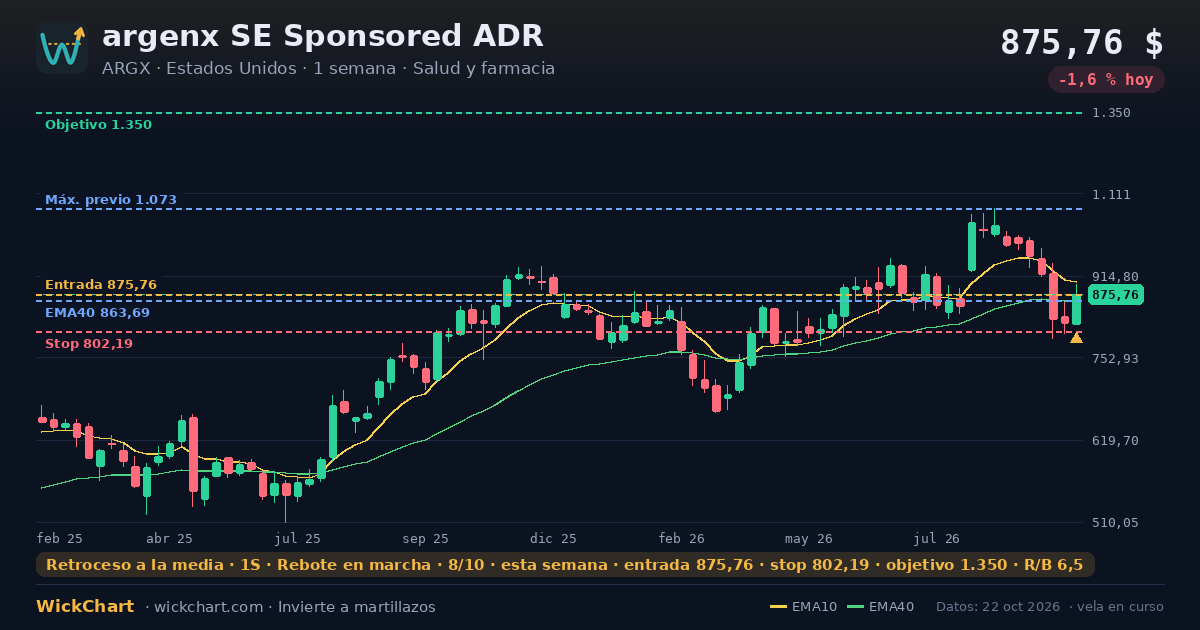Click the 914,80 price axis value

[x=1116, y=277]
